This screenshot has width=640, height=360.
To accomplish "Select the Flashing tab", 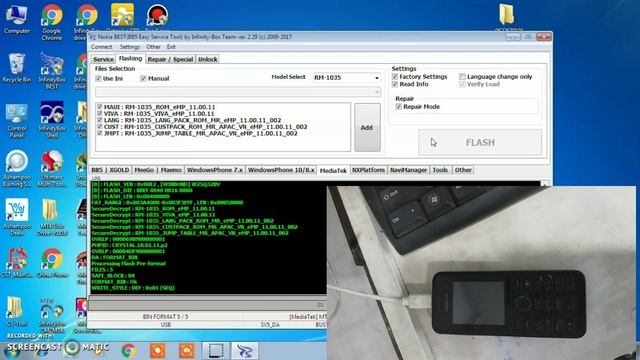I will [130, 58].
